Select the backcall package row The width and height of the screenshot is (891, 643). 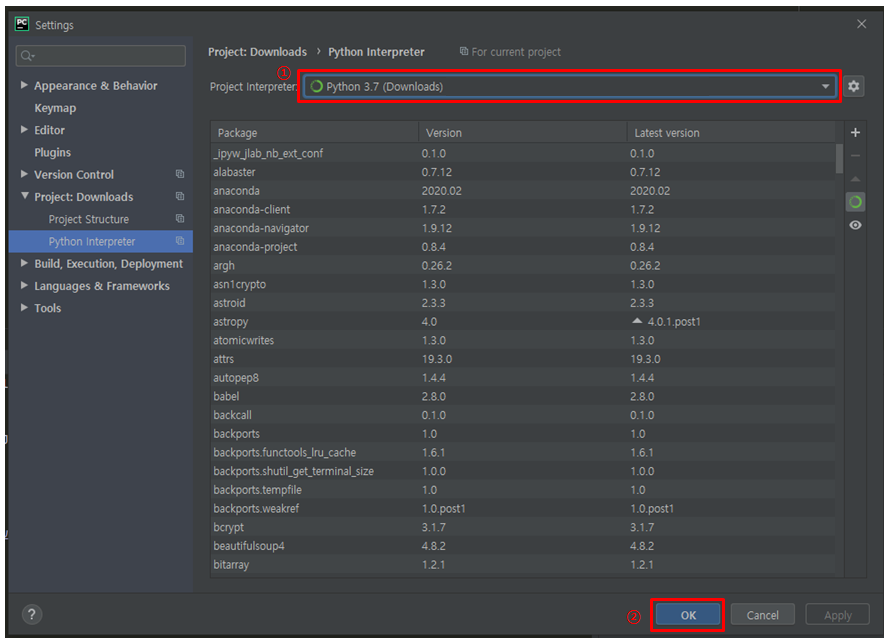click(523, 415)
